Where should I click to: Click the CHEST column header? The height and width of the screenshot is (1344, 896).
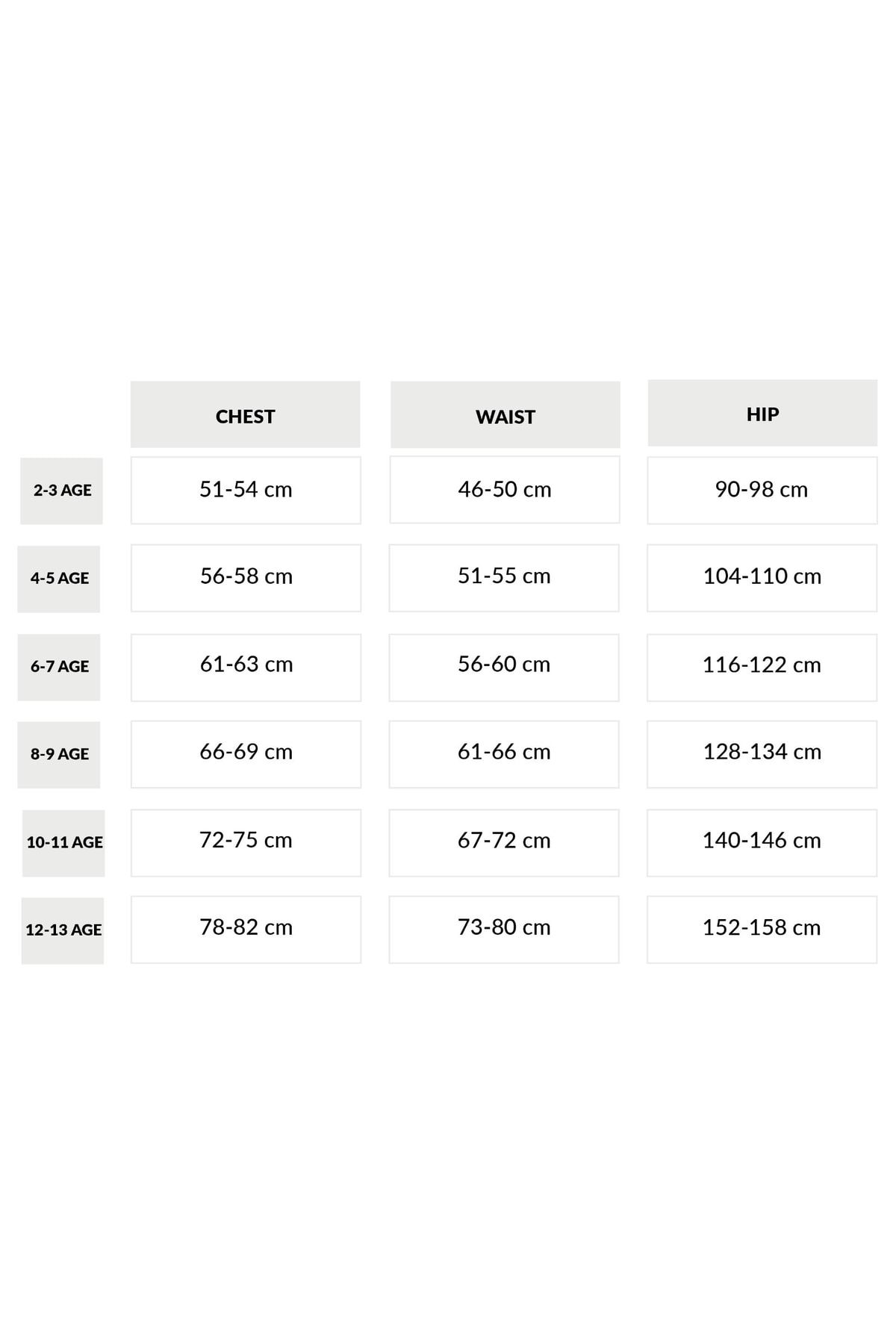click(x=245, y=414)
